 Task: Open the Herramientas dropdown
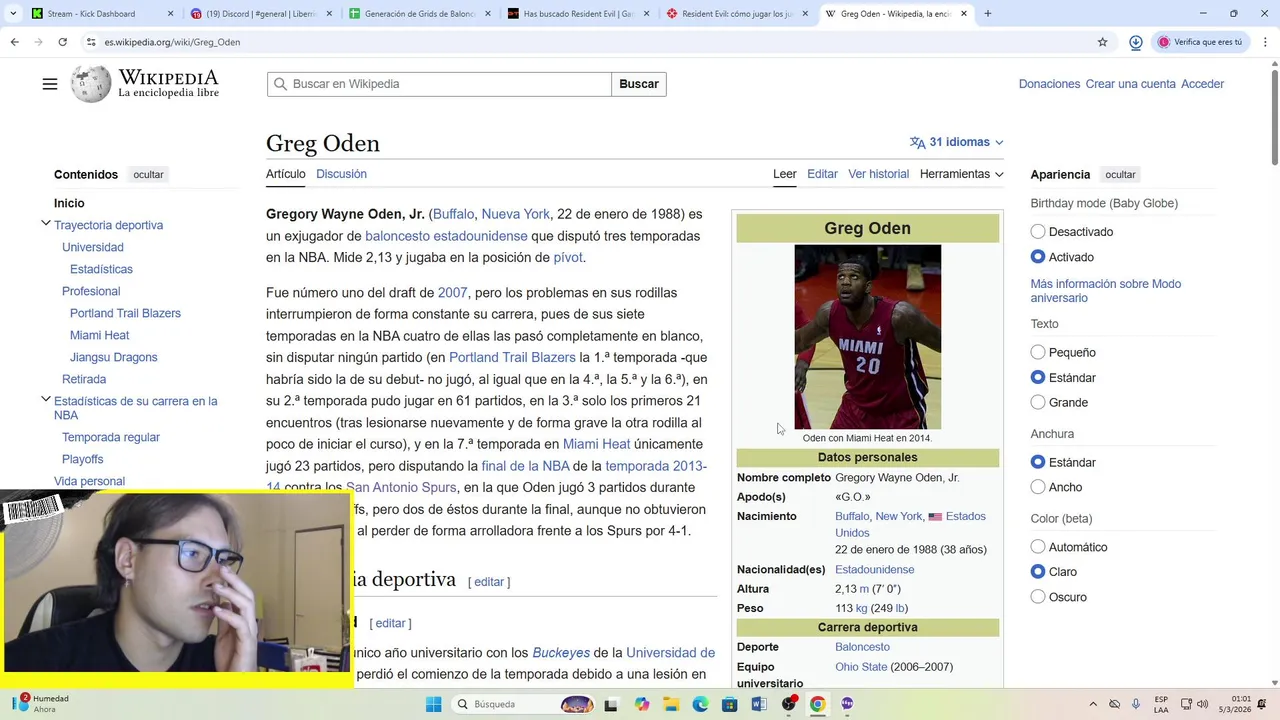point(961,174)
